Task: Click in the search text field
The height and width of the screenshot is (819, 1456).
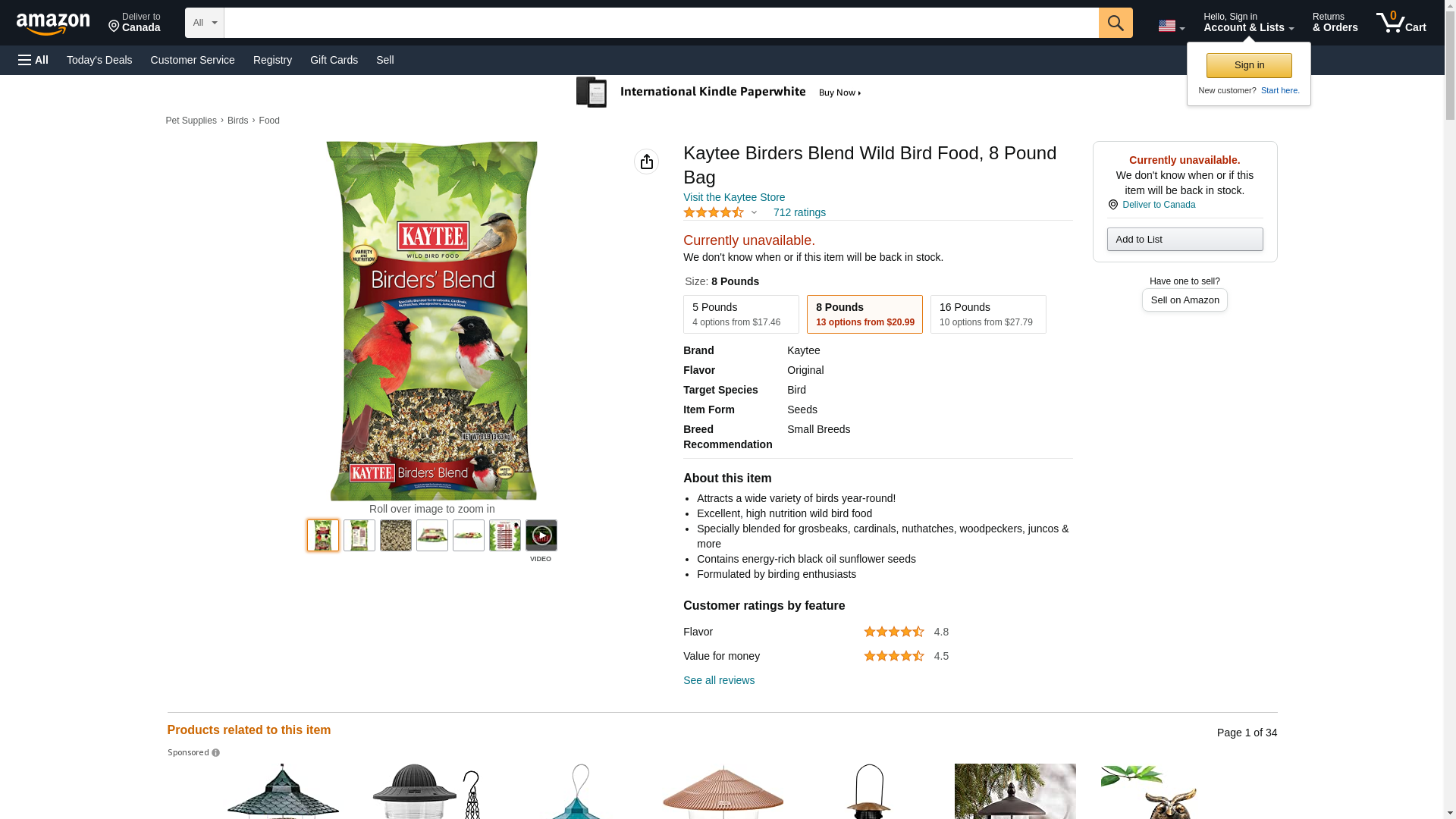Action: [x=661, y=23]
